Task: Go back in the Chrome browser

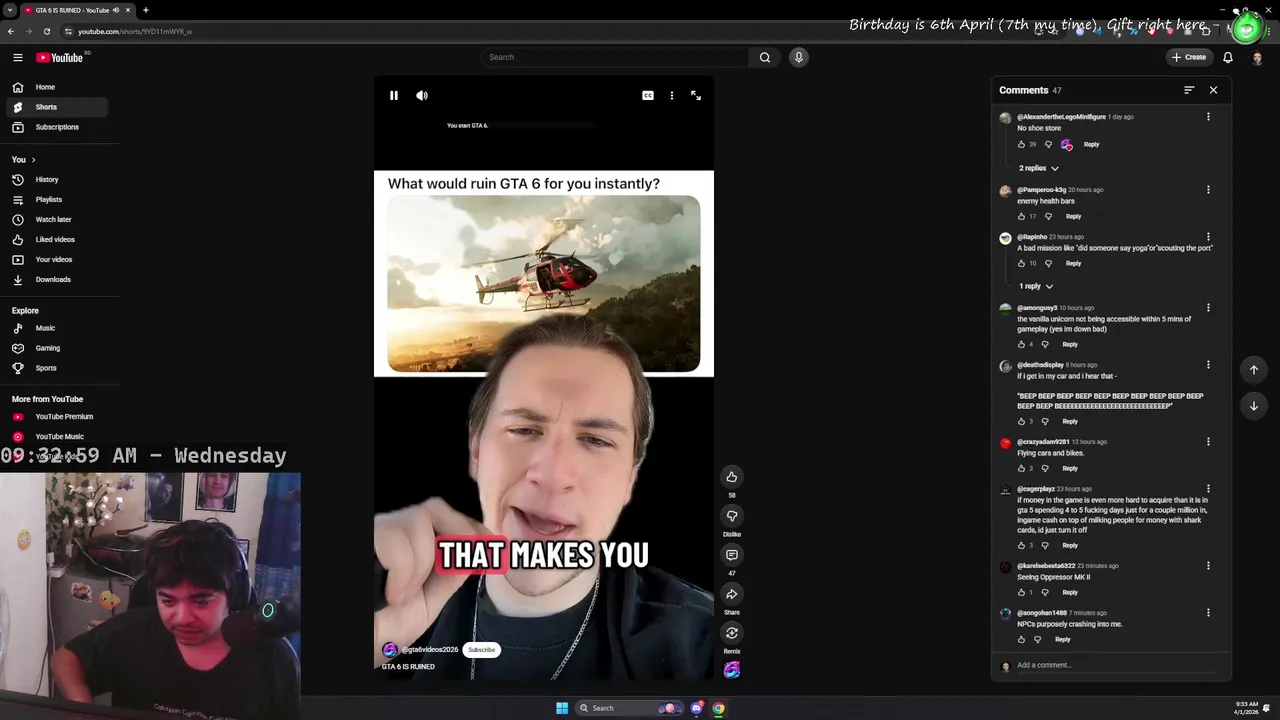Action: pos(11,31)
